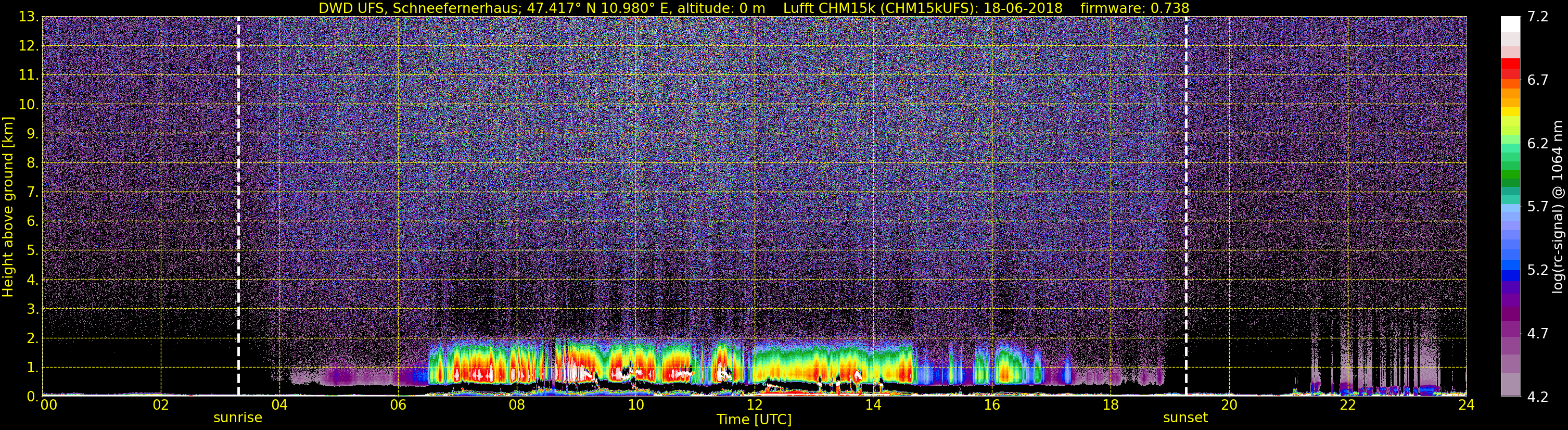Click the colorbar value '7.2'

tap(1538, 17)
